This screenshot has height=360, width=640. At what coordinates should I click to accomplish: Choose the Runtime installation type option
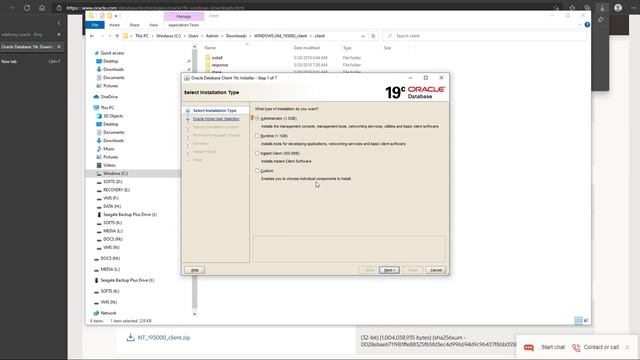pos(257,136)
